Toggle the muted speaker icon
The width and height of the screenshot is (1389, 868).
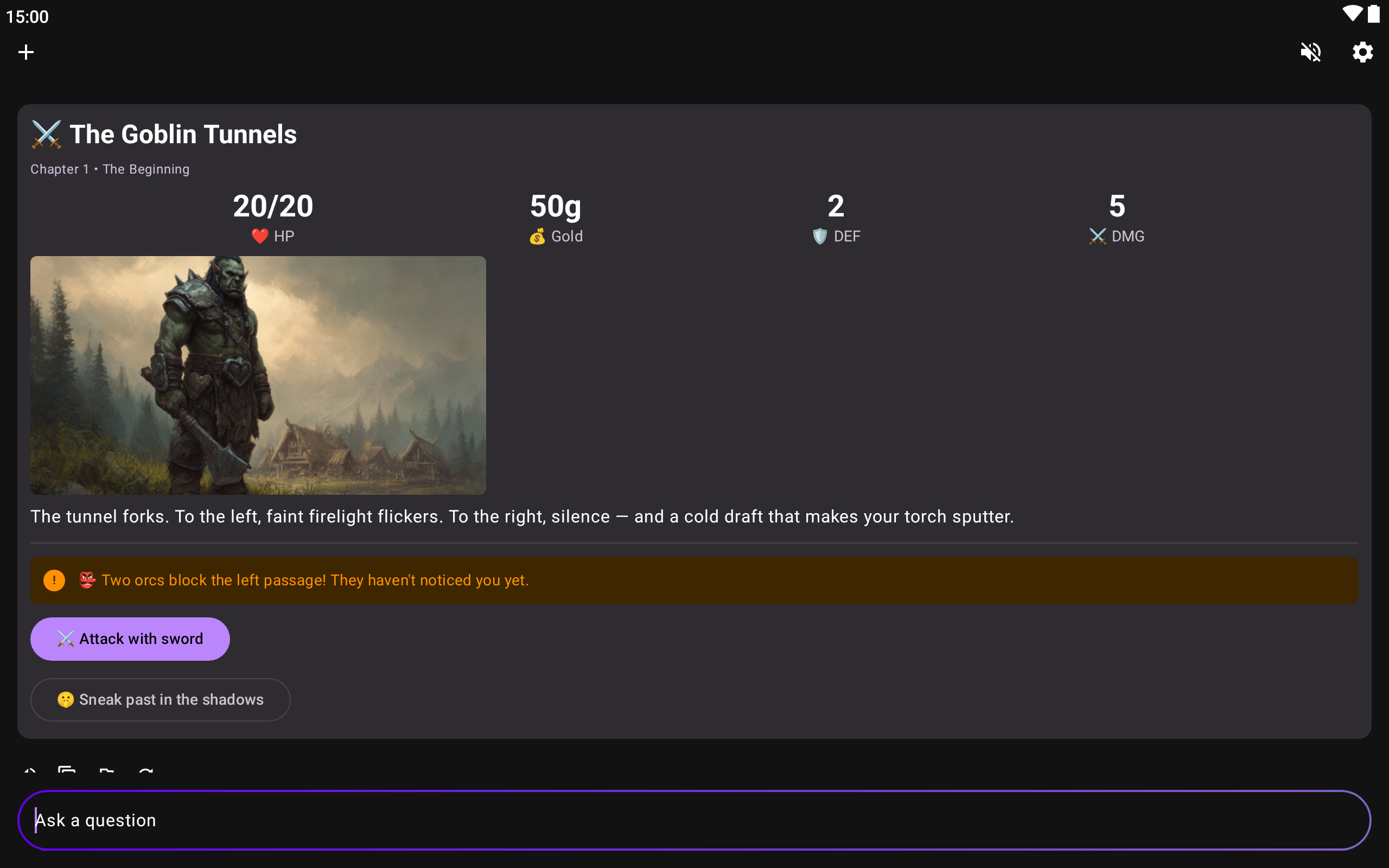coord(1311,52)
